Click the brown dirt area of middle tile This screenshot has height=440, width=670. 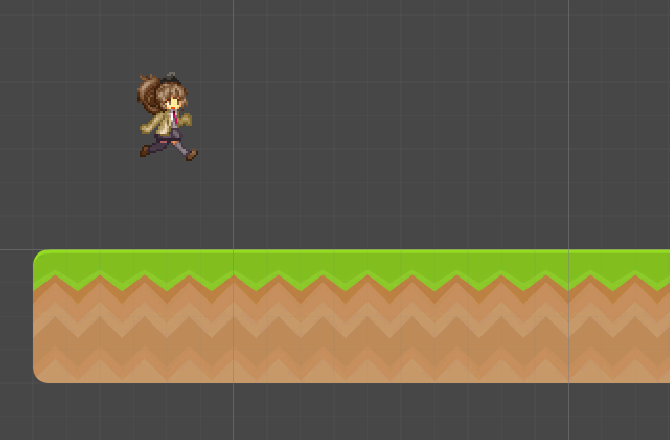point(400,335)
